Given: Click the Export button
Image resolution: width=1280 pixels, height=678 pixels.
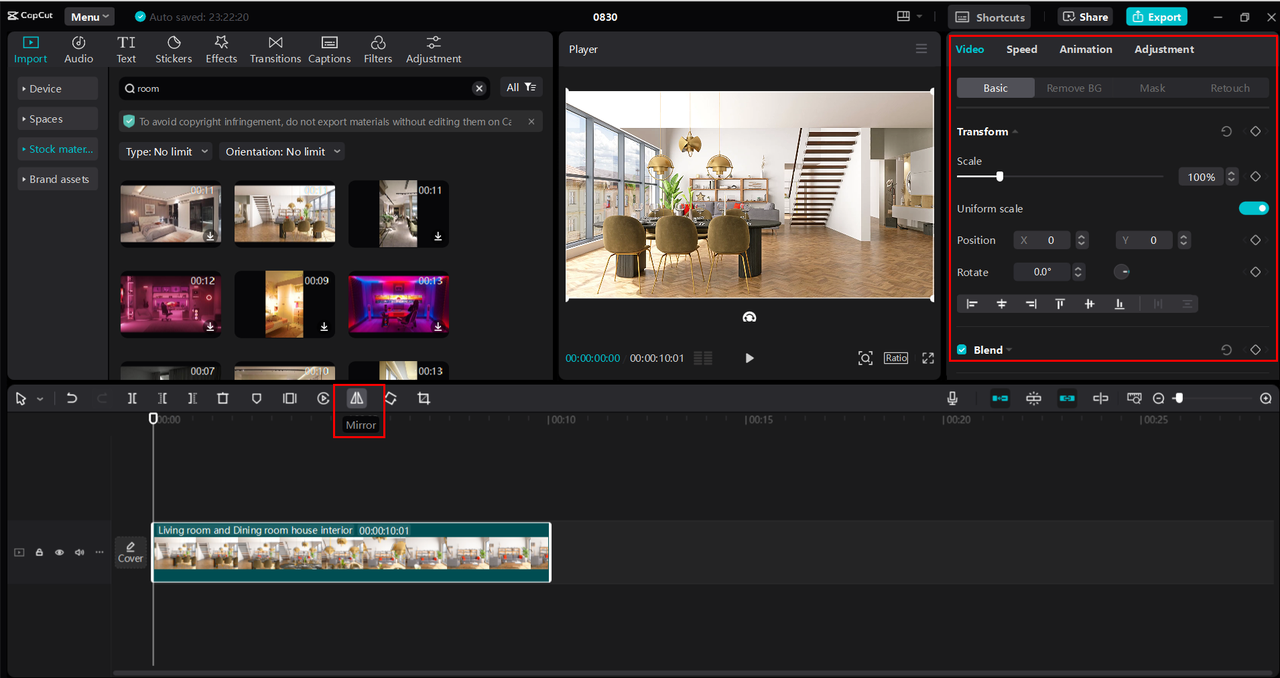Looking at the screenshot, I should point(1156,17).
